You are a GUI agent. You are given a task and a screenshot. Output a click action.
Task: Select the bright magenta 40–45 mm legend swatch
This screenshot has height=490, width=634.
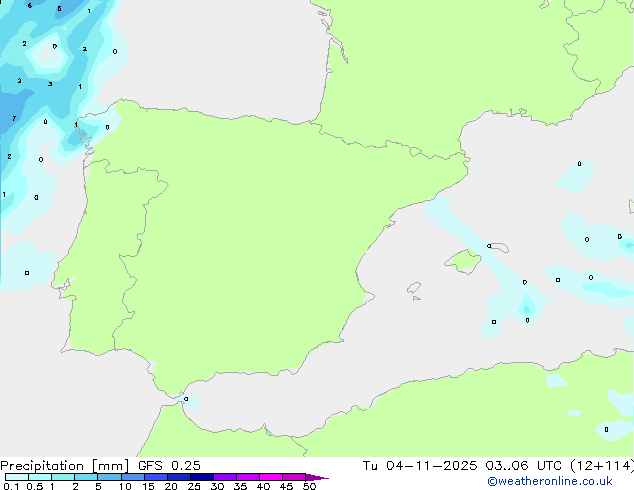click(x=271, y=477)
